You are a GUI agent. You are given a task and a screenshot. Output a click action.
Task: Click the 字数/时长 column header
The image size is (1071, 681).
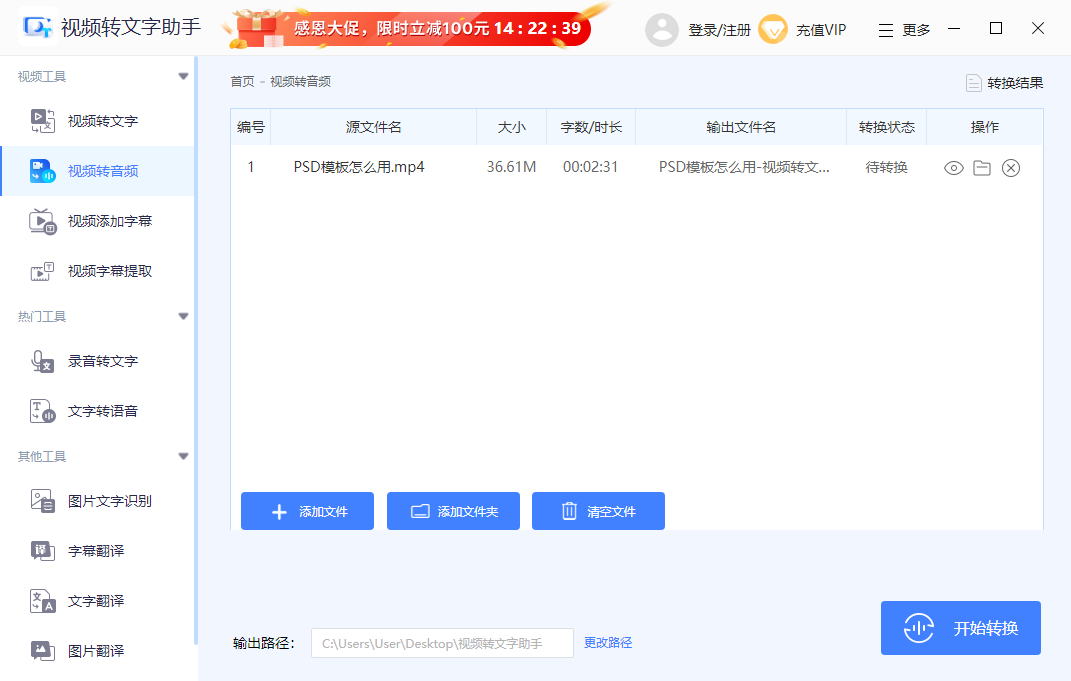tap(591, 127)
